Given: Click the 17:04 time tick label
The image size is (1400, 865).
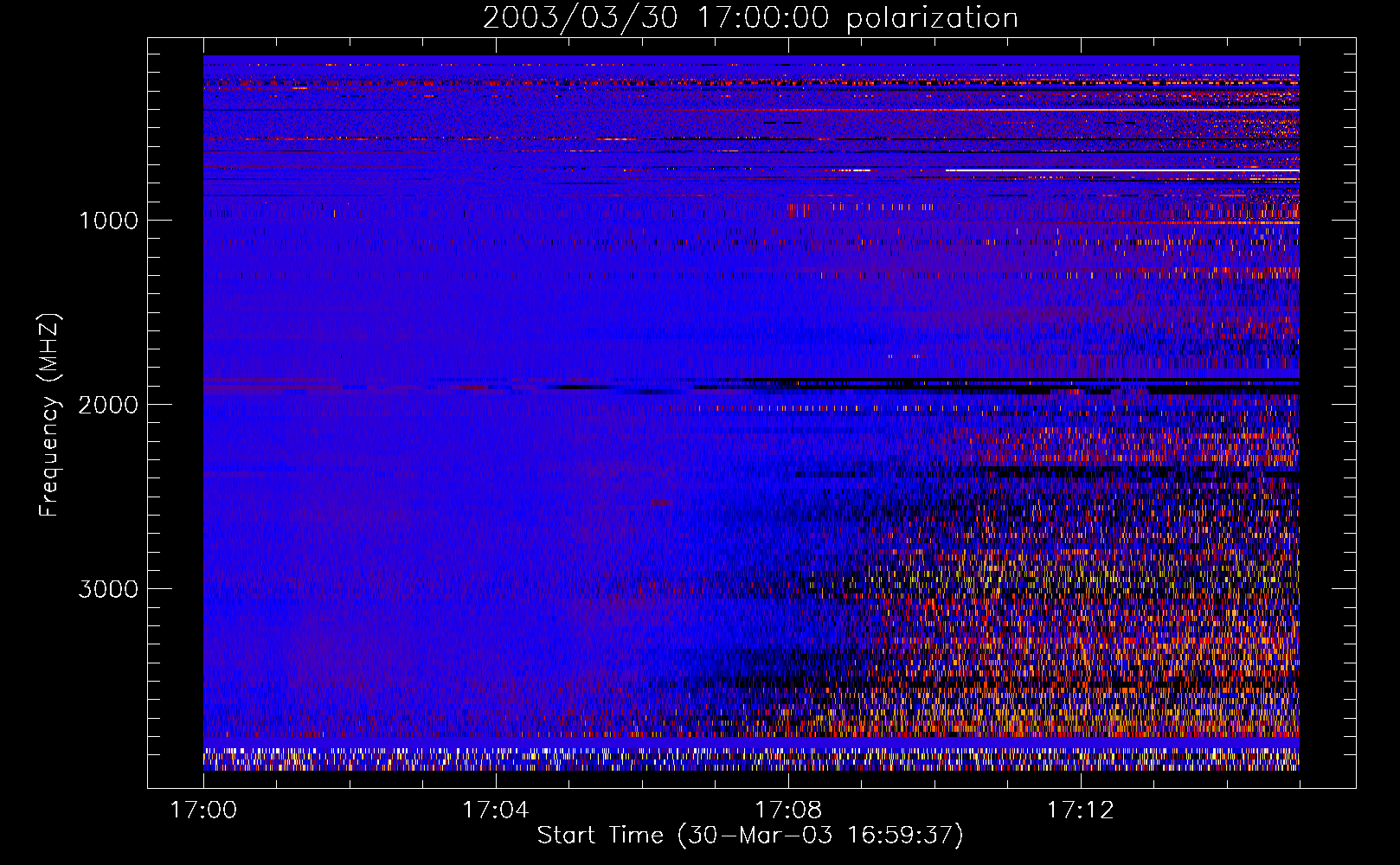Looking at the screenshot, I should point(495,811).
